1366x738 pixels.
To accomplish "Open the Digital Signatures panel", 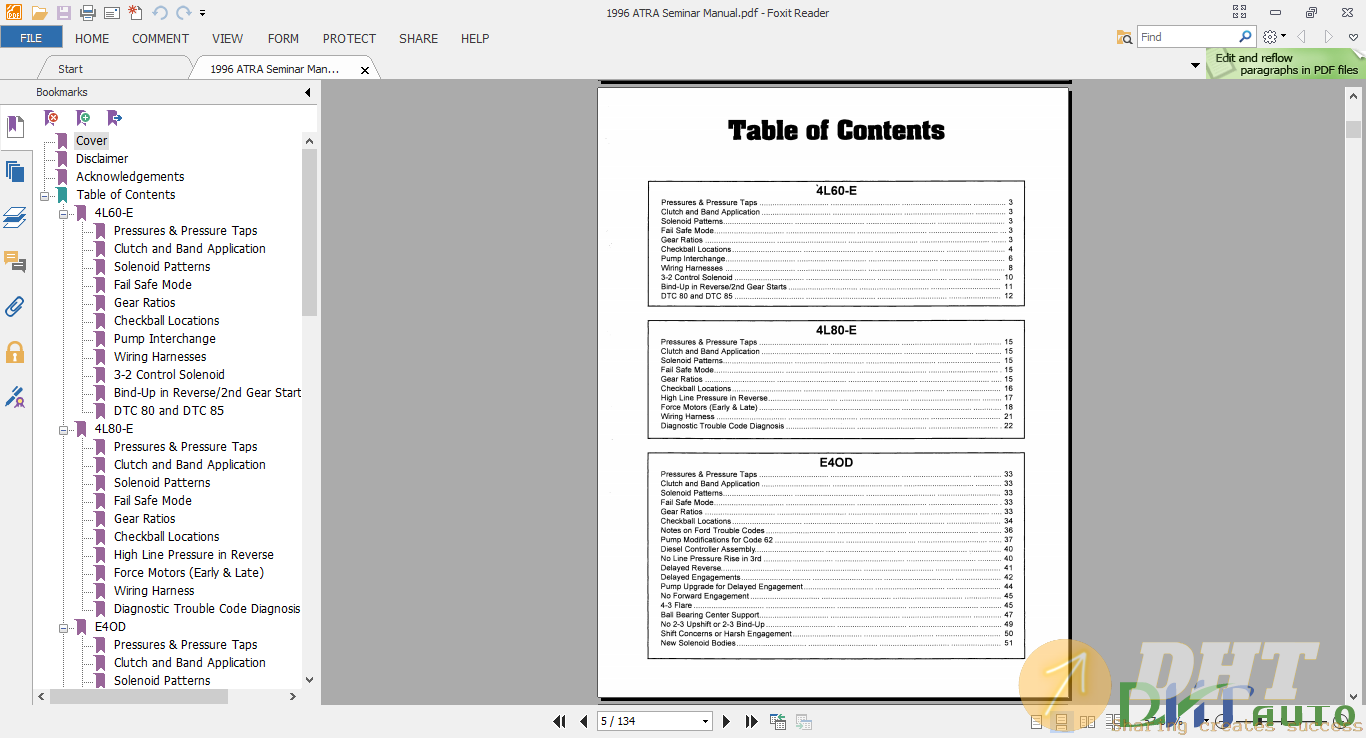I will pyautogui.click(x=15, y=397).
